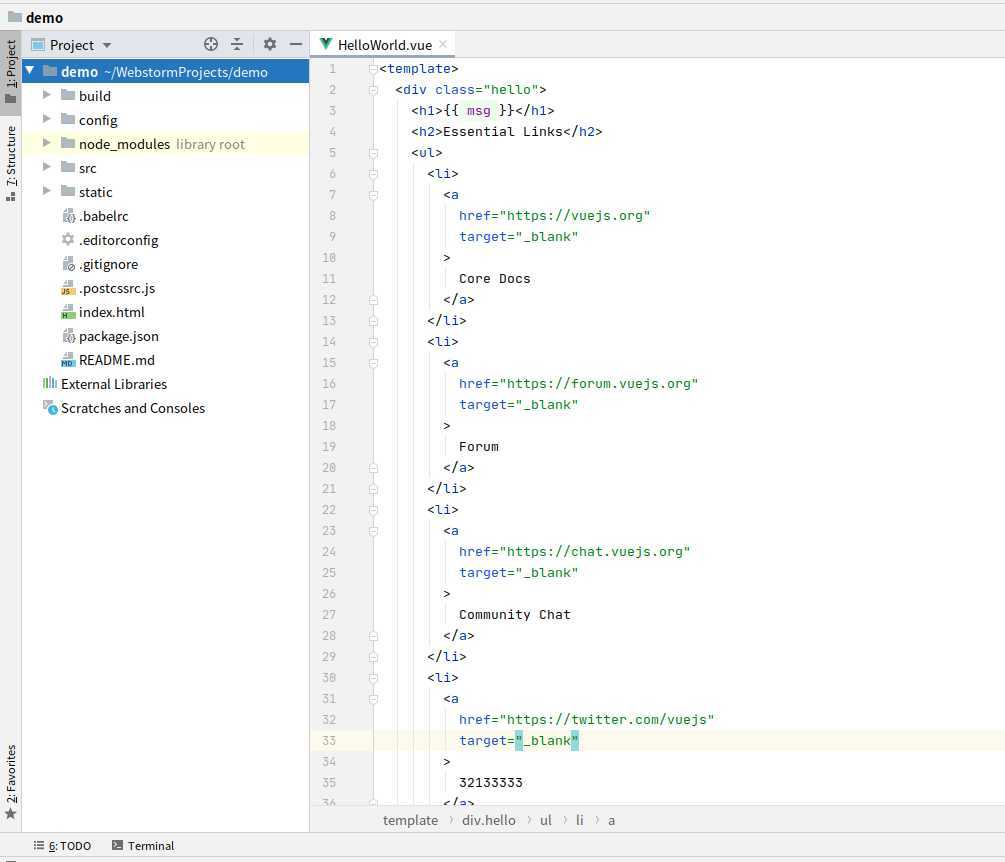Image resolution: width=1005 pixels, height=862 pixels.
Task: Click the demo folder icon in title bar
Action: click(x=15, y=17)
